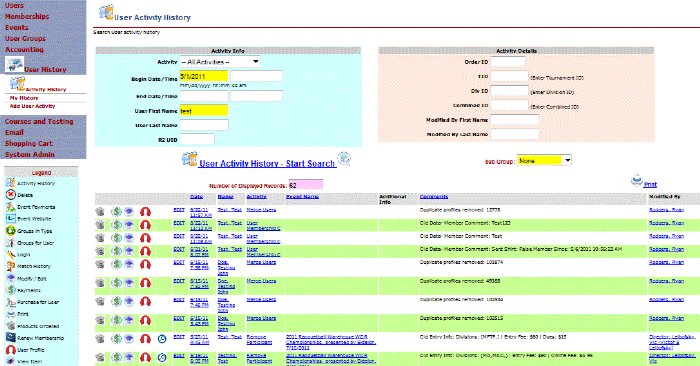The height and width of the screenshot is (366, 700).
Task: Open Merge Users activity link in 101874 row
Action: tap(261, 262)
